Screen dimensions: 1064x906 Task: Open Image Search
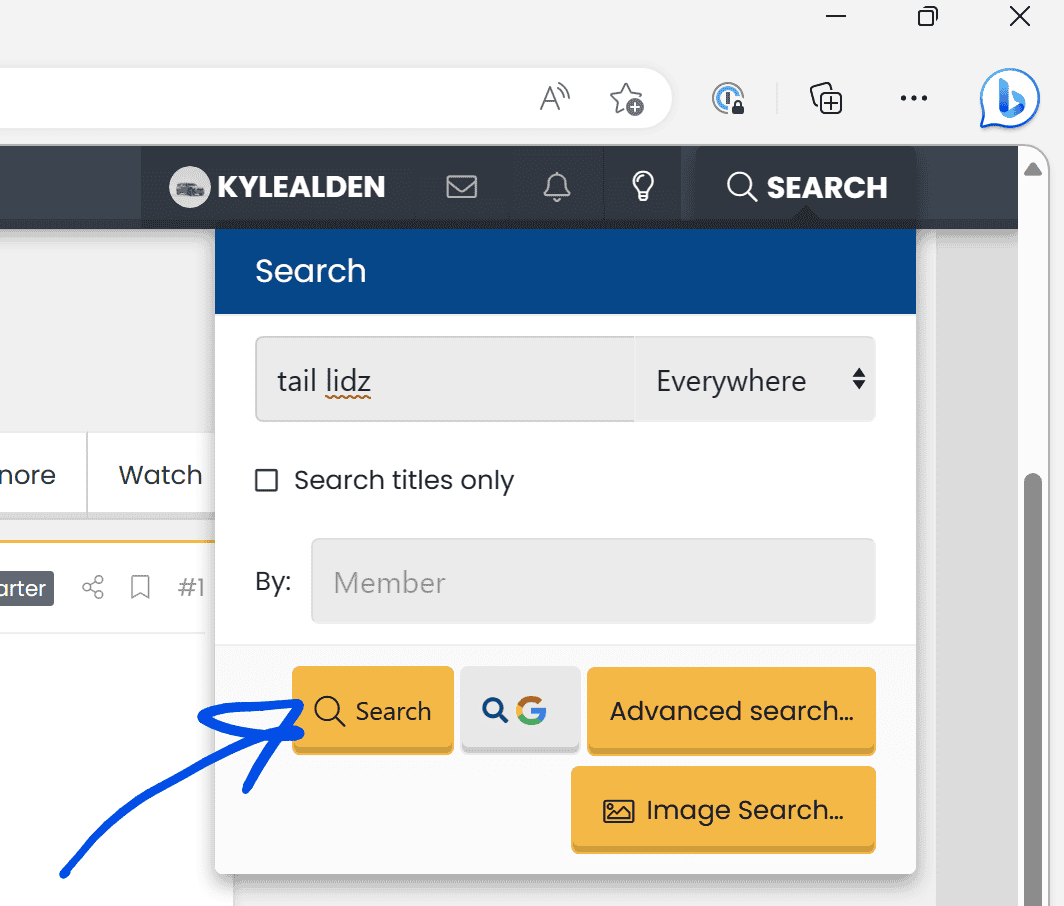click(723, 810)
